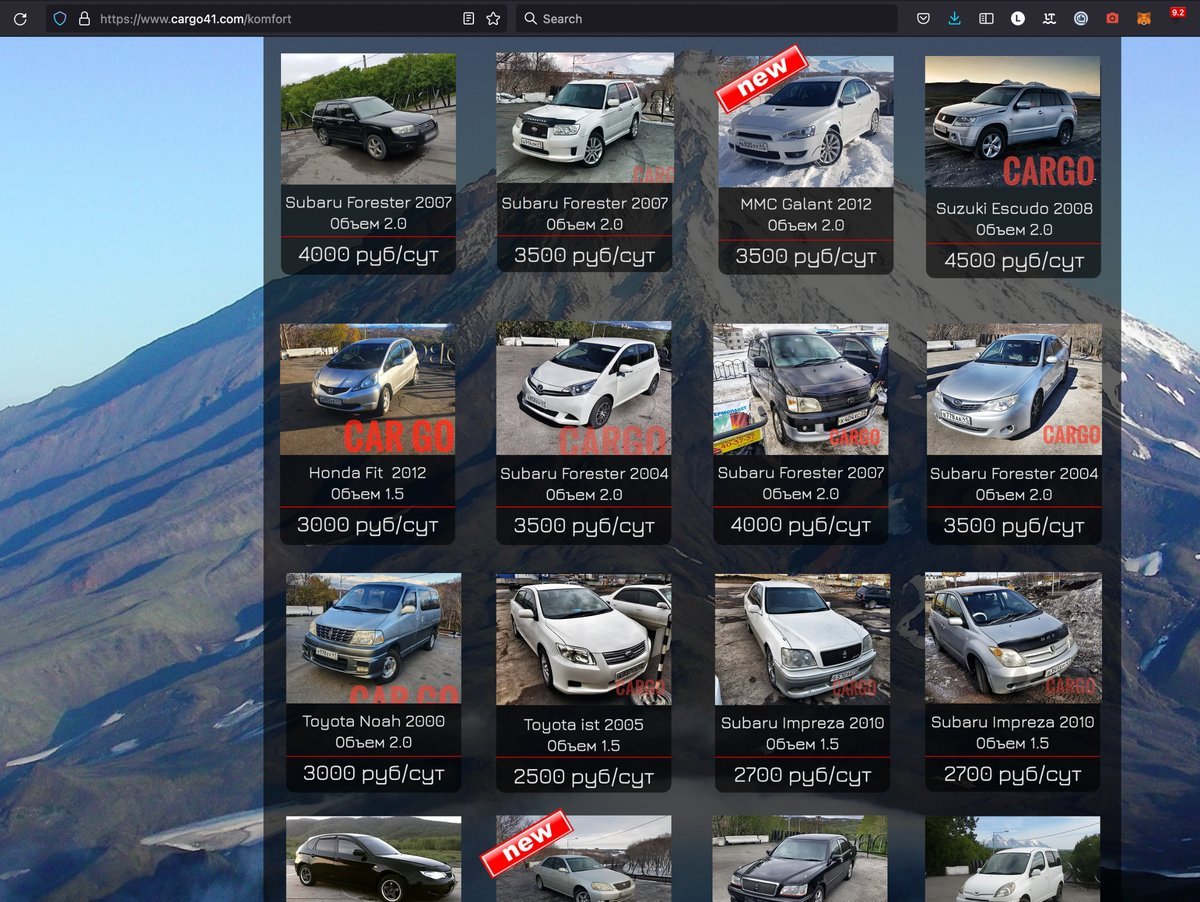
Task: Open the white Subaru Forester 2007 photo
Action: (585, 119)
